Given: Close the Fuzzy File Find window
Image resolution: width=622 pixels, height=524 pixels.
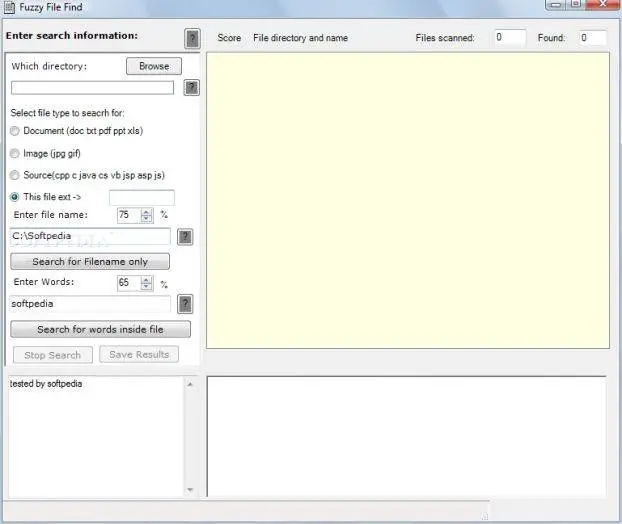Looking at the screenshot, I should point(603,5).
